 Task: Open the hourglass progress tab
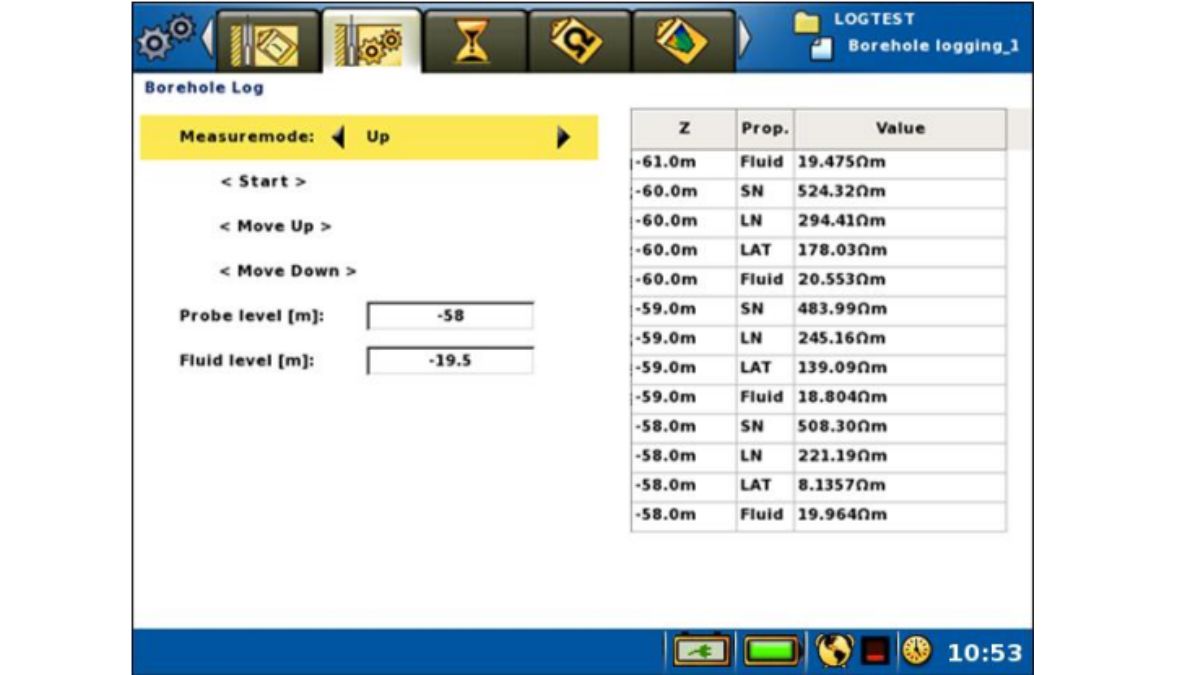[474, 43]
